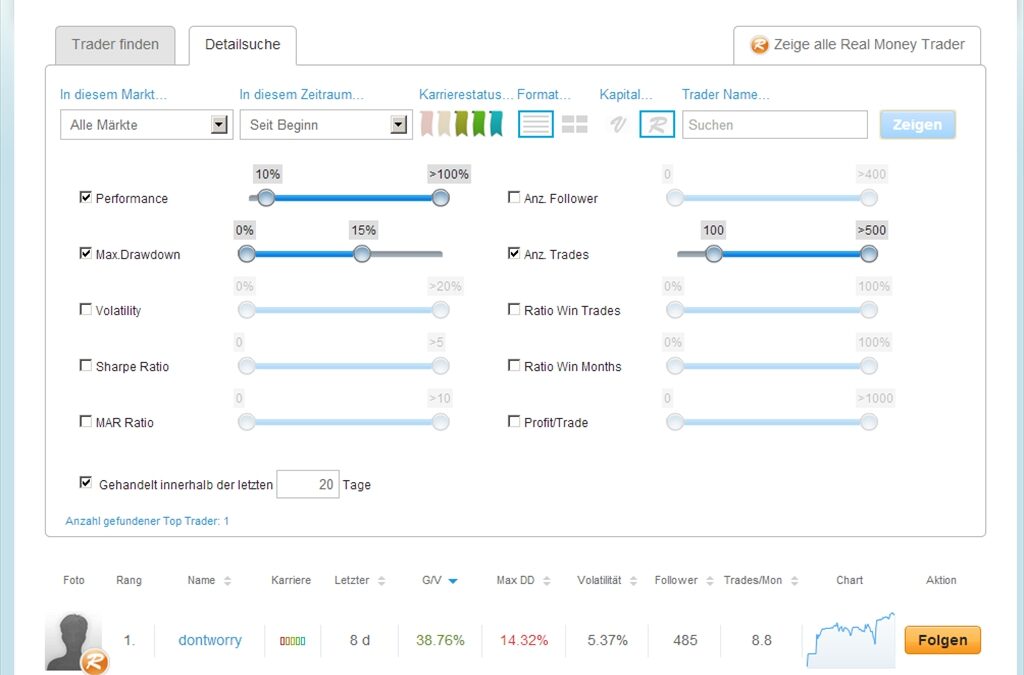
Task: Select the list format view icon
Action: click(535, 125)
